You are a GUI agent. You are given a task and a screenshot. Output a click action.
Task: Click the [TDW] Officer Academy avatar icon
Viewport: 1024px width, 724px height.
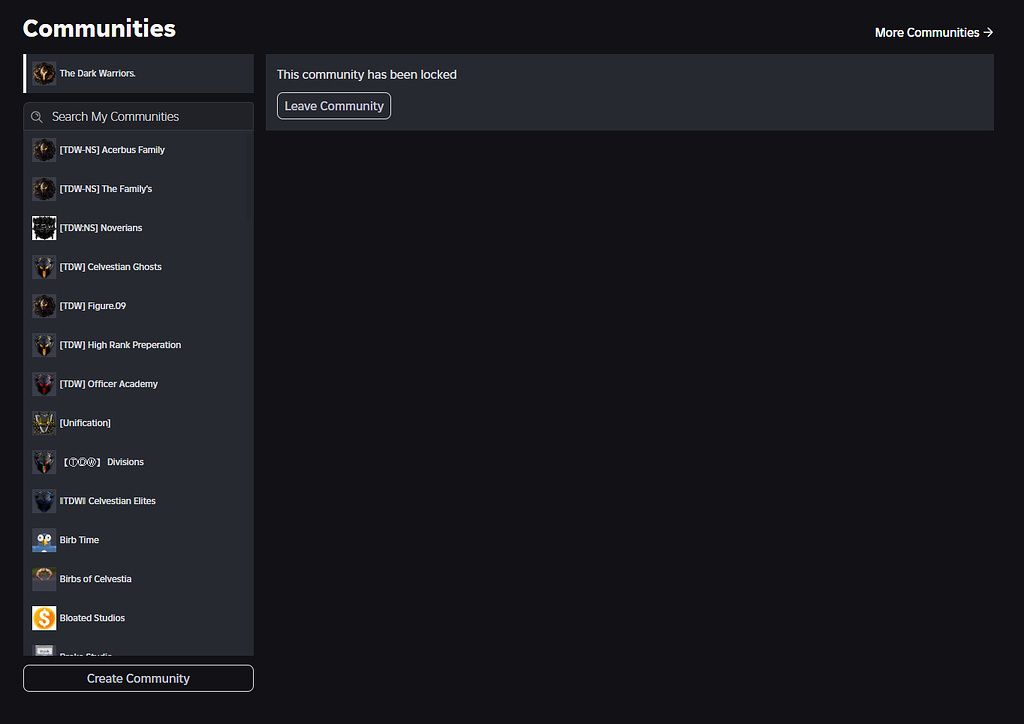tap(44, 384)
